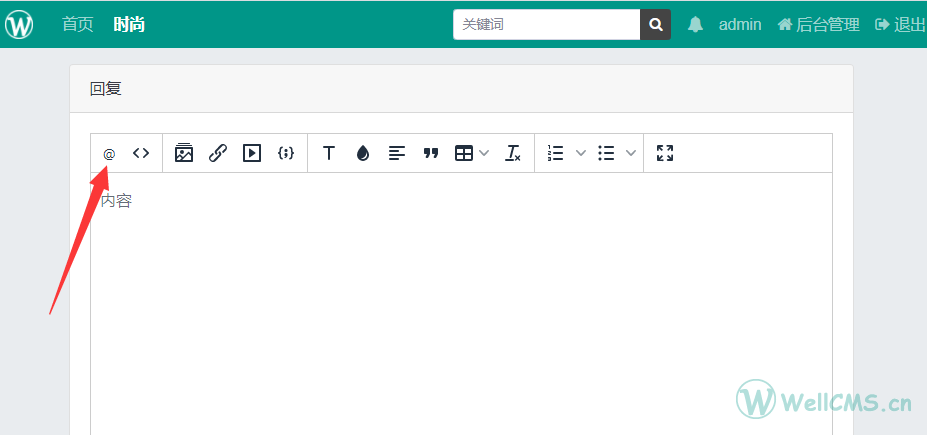Insert a hyperlink with the link icon
Screen dimensions: 927x435
tap(218, 153)
